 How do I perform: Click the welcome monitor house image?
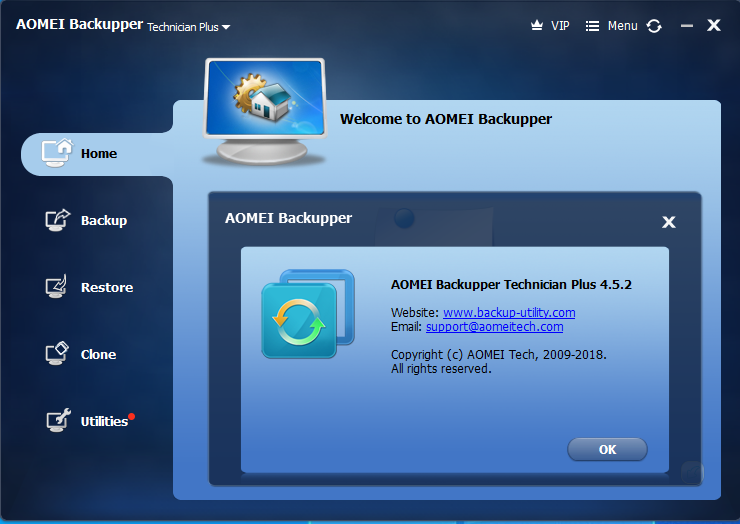point(265,112)
